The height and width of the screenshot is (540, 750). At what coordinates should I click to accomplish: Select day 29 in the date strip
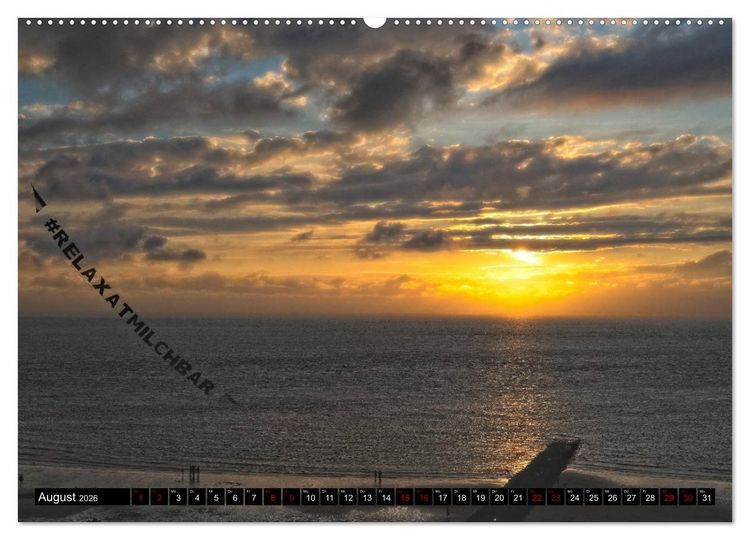[669, 497]
